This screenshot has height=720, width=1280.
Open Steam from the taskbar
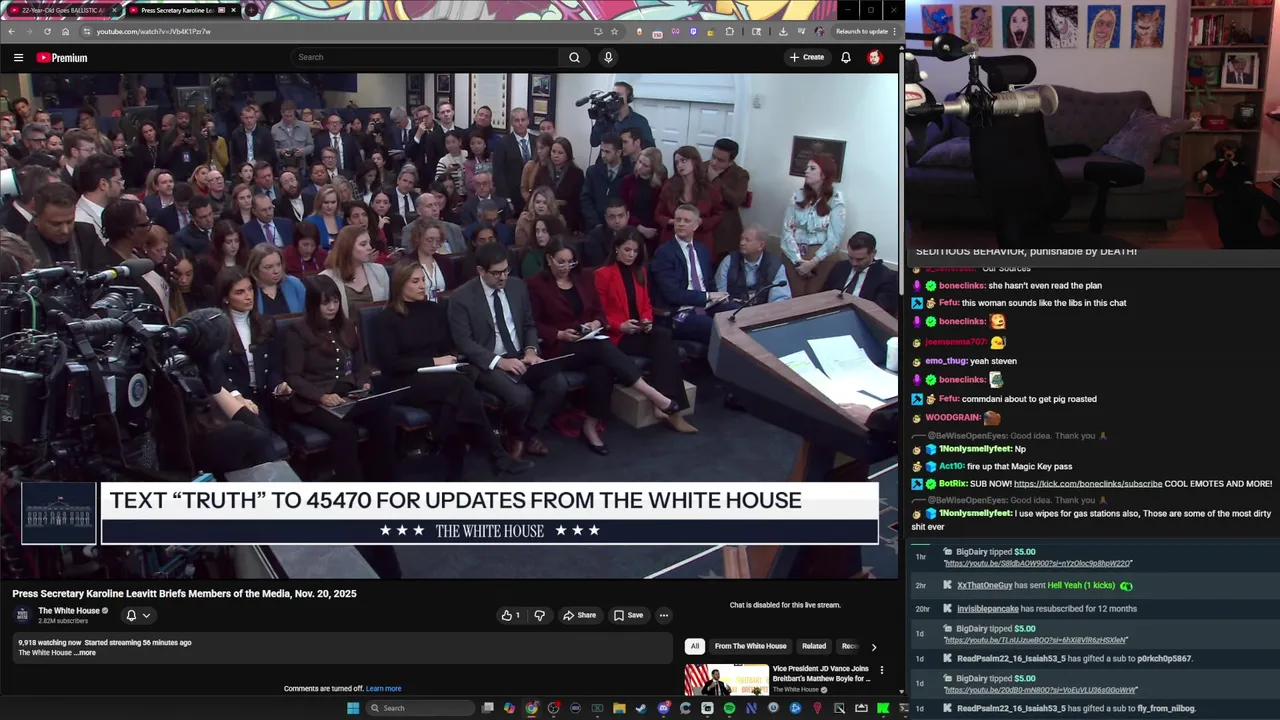click(641, 708)
